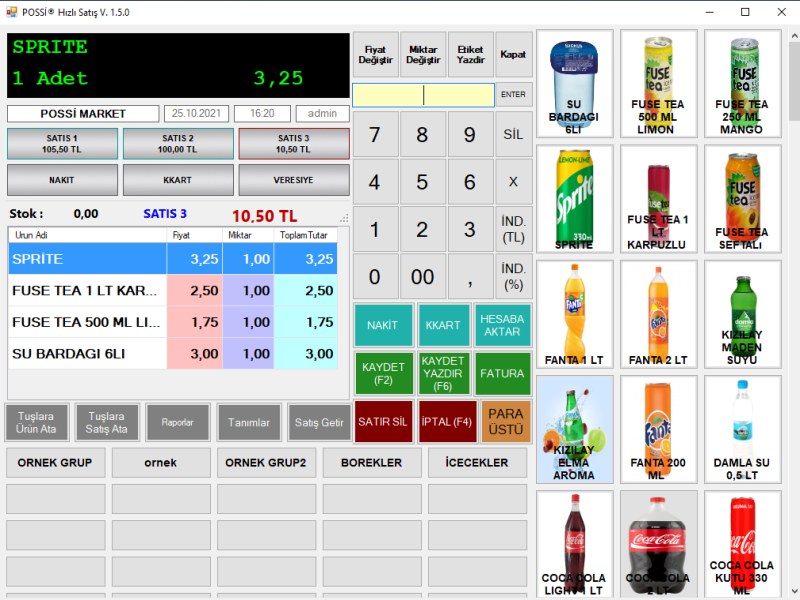Image resolution: width=800 pixels, height=600 pixels.
Task: Focus the yellow barcode entry field
Action: tap(423, 95)
